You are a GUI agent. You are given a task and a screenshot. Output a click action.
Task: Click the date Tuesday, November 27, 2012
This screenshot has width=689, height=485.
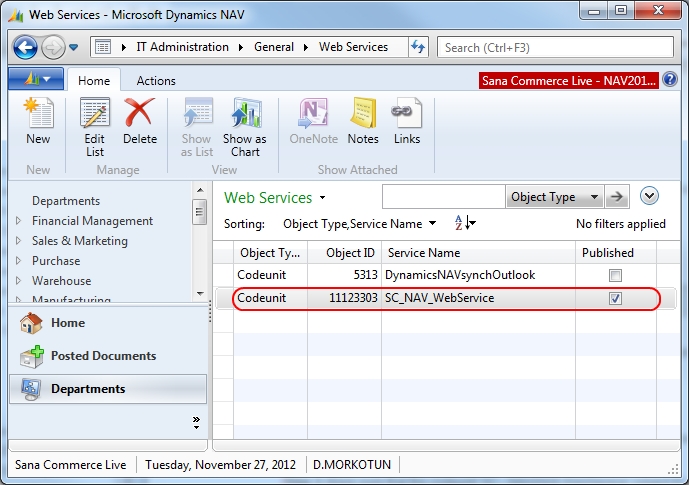click(x=220, y=464)
